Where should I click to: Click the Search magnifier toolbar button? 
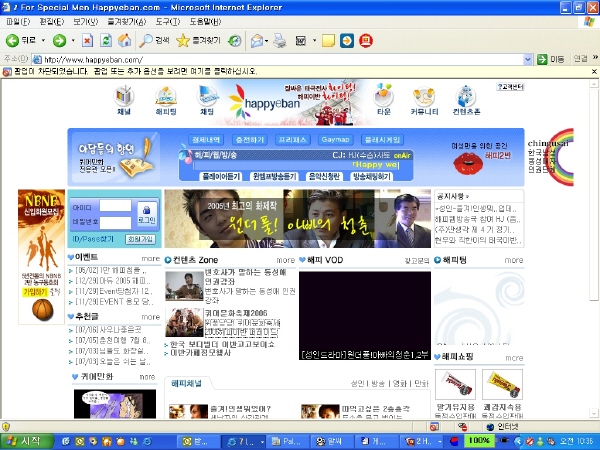click(x=154, y=41)
